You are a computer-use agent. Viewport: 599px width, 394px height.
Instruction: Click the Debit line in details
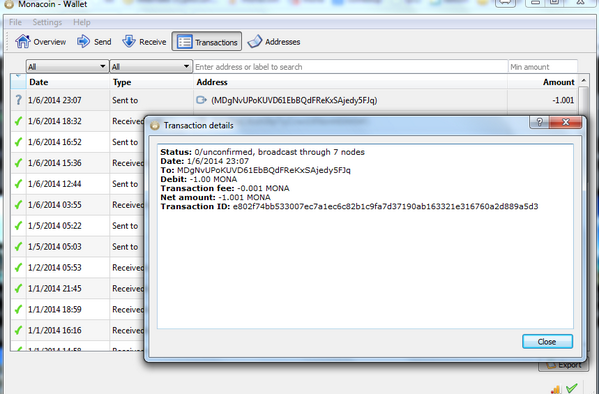coord(199,179)
